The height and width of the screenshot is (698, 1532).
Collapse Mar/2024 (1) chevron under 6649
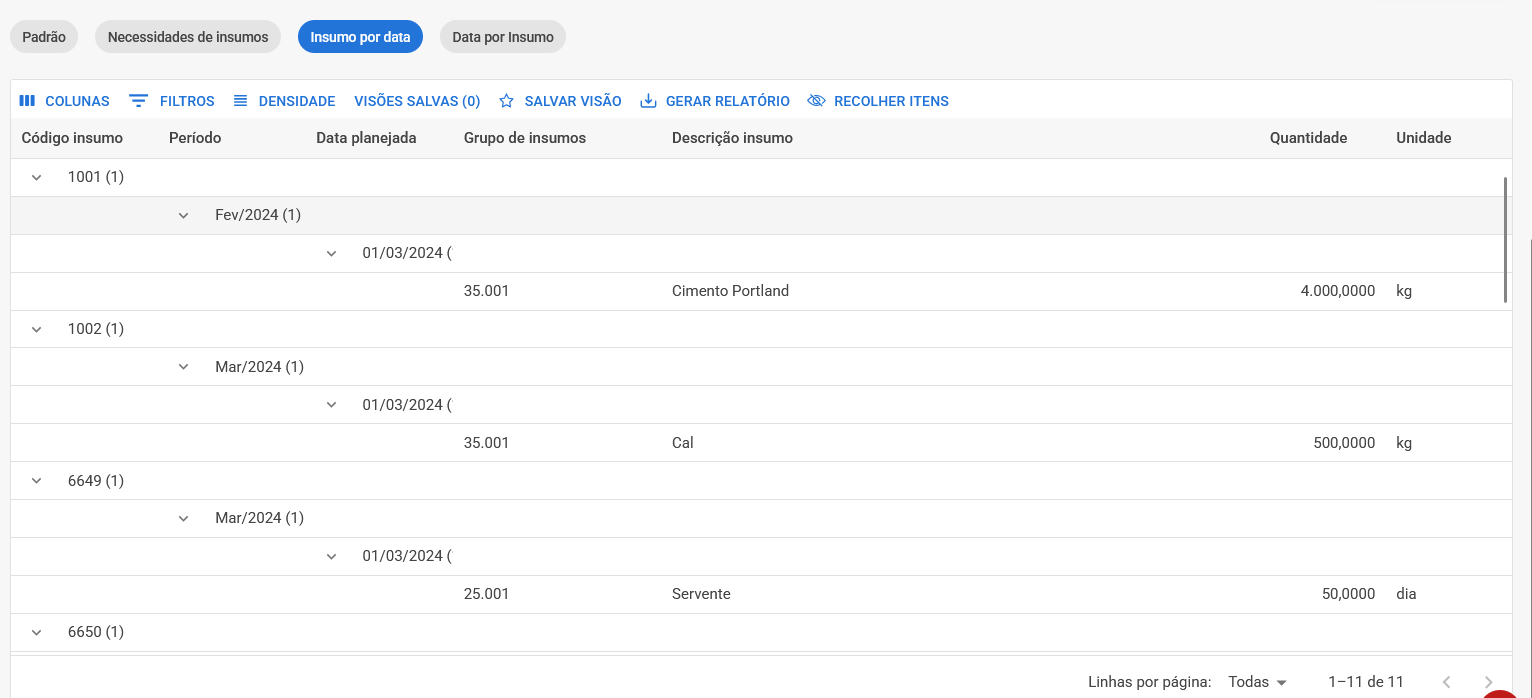coord(184,518)
